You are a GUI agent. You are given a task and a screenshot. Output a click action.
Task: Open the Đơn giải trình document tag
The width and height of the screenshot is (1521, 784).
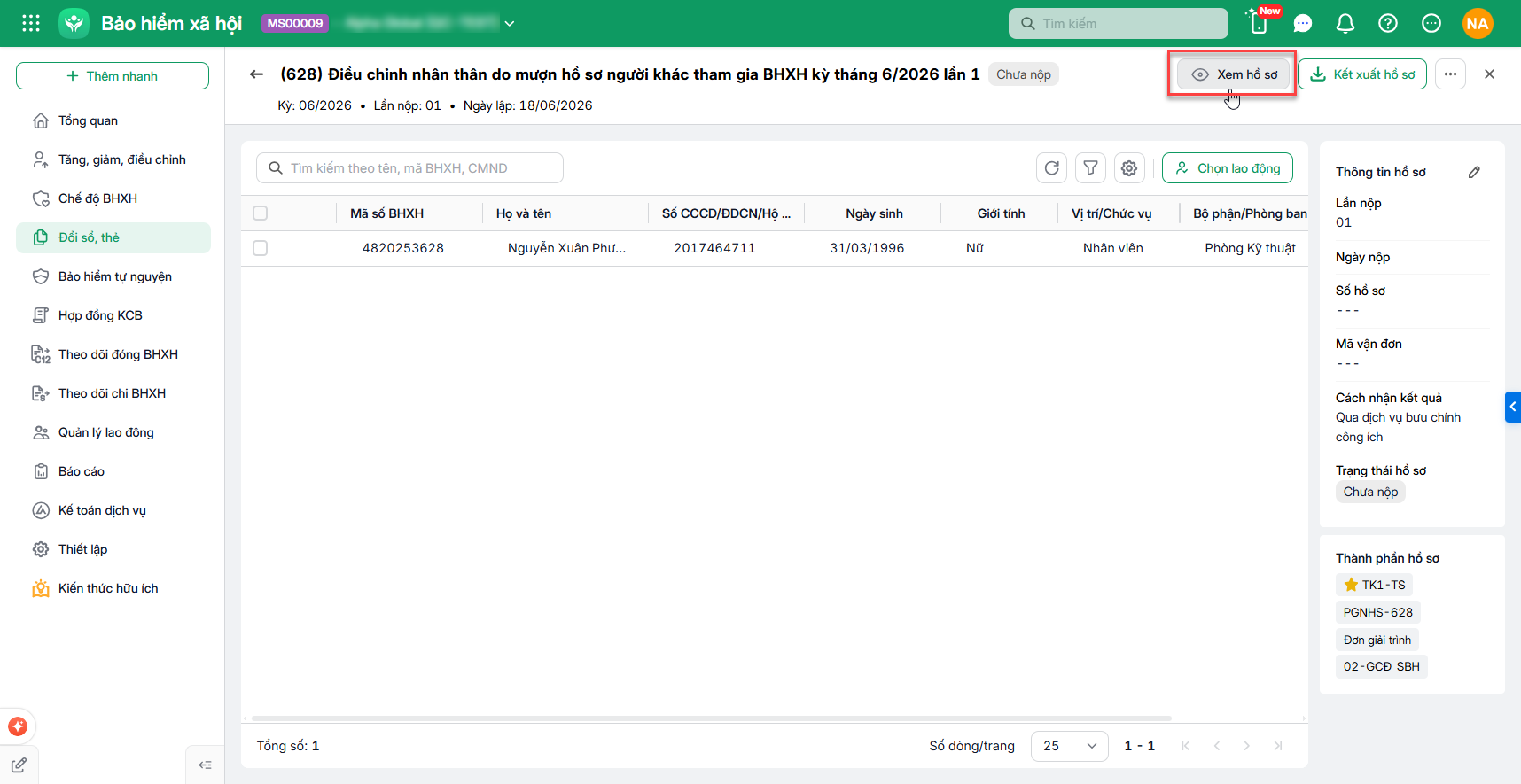tap(1377, 640)
